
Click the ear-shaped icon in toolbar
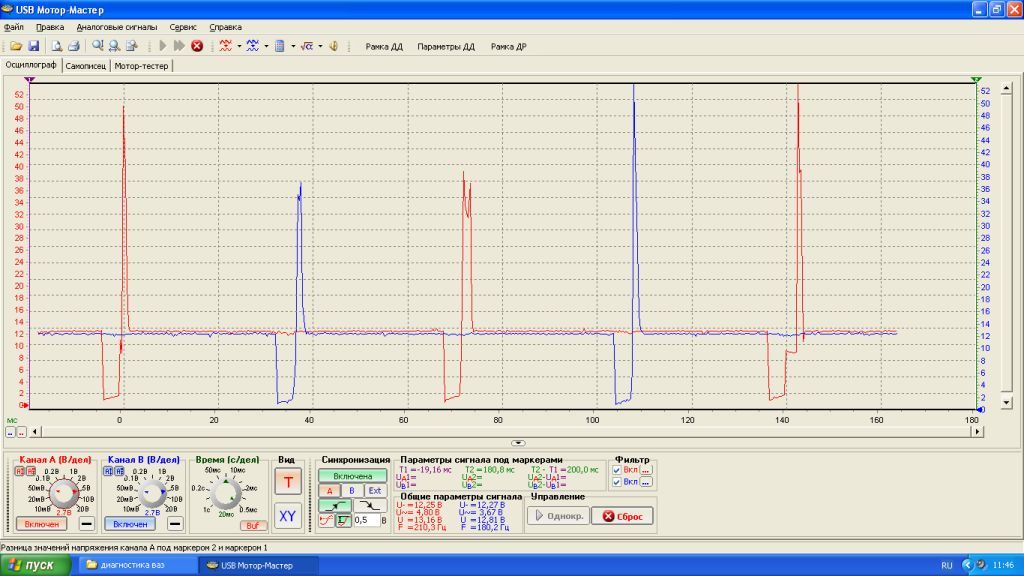tap(333, 46)
